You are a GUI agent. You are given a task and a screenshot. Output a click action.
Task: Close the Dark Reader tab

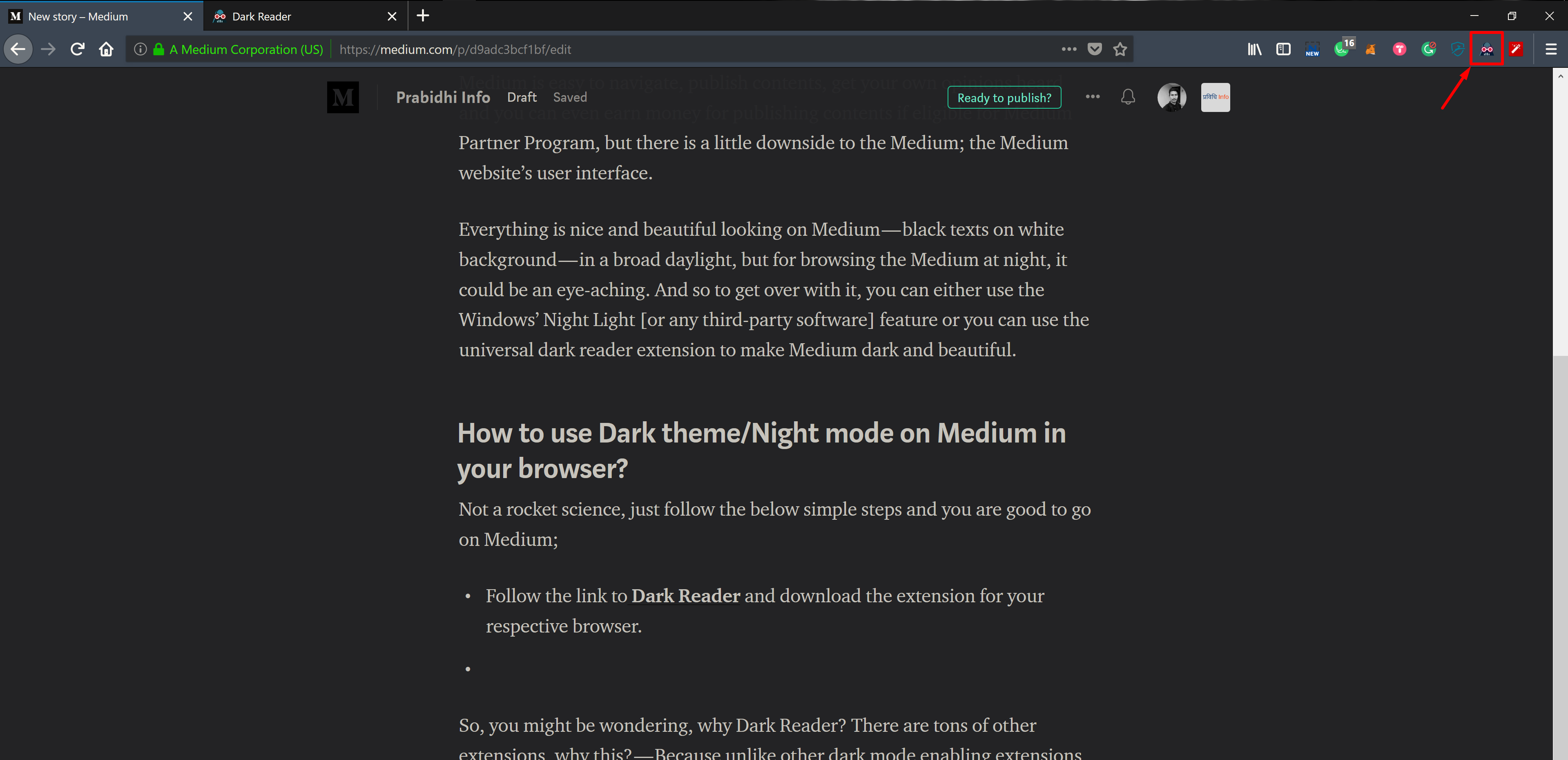tap(392, 16)
